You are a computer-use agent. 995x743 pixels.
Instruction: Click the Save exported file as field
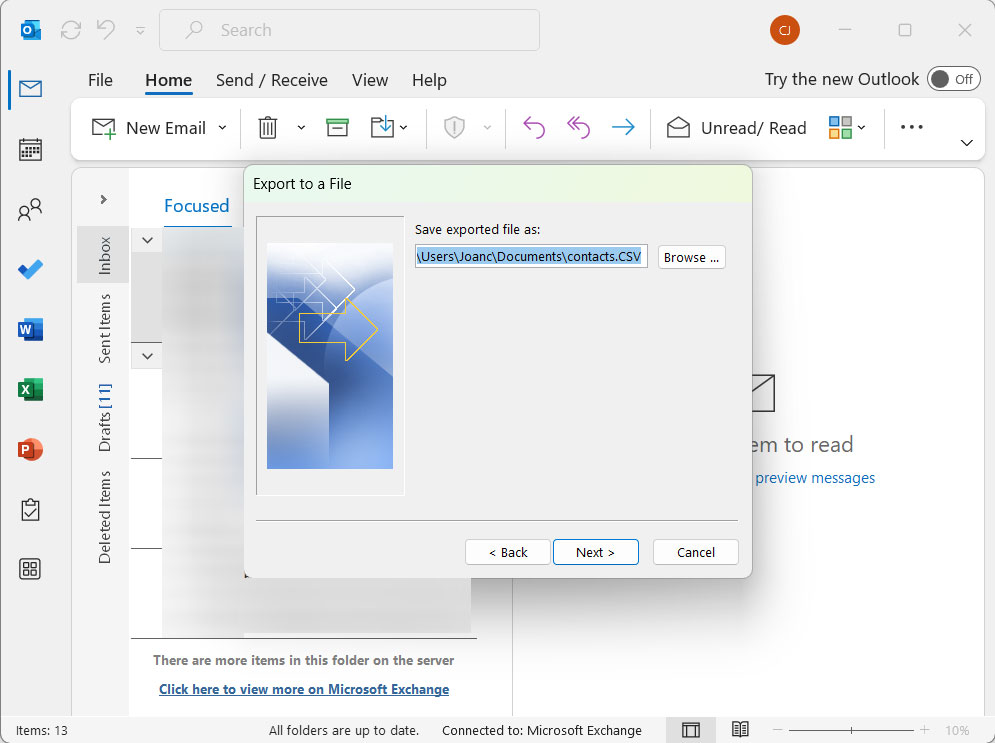coord(531,257)
